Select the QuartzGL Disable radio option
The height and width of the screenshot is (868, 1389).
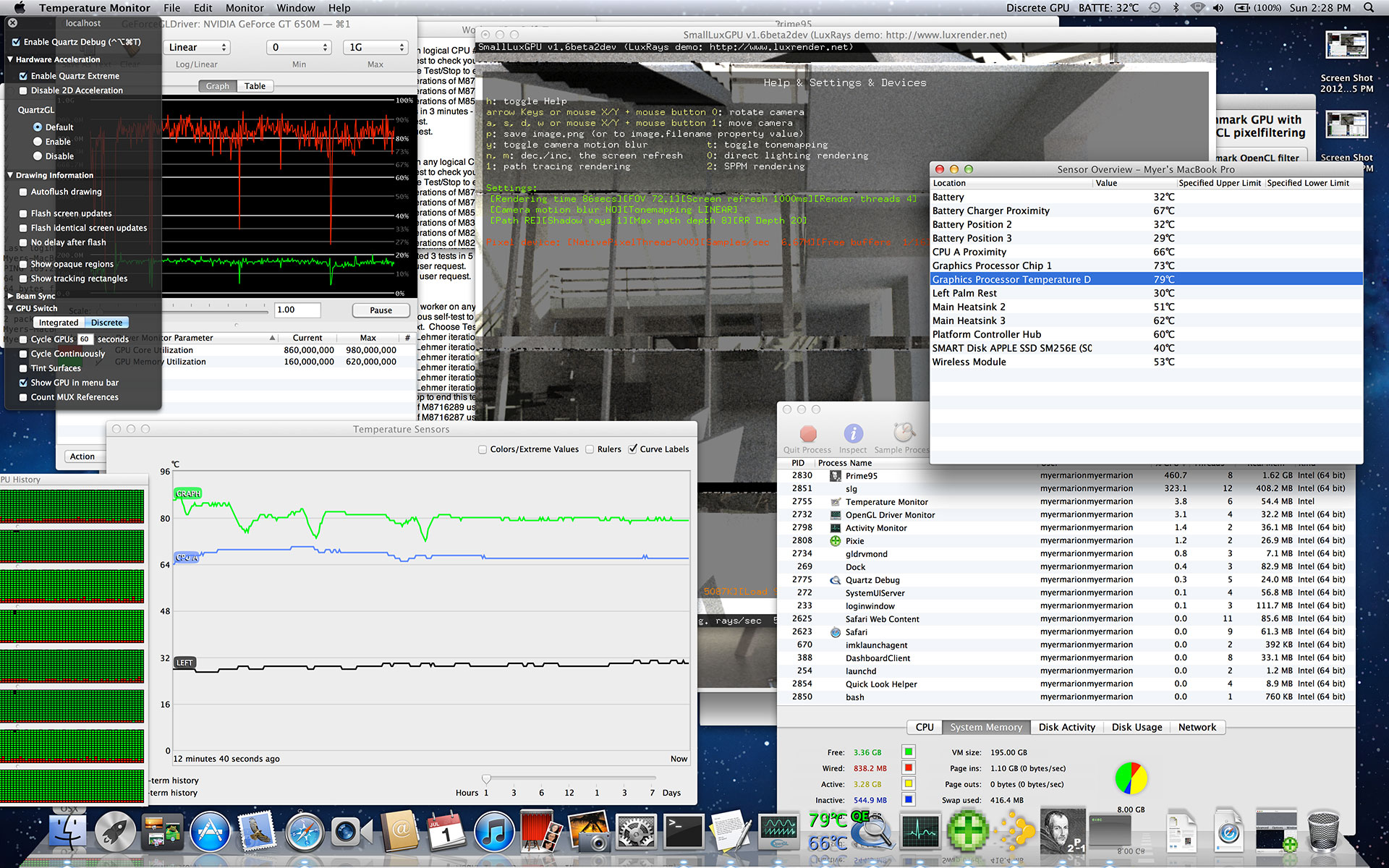coord(38,156)
